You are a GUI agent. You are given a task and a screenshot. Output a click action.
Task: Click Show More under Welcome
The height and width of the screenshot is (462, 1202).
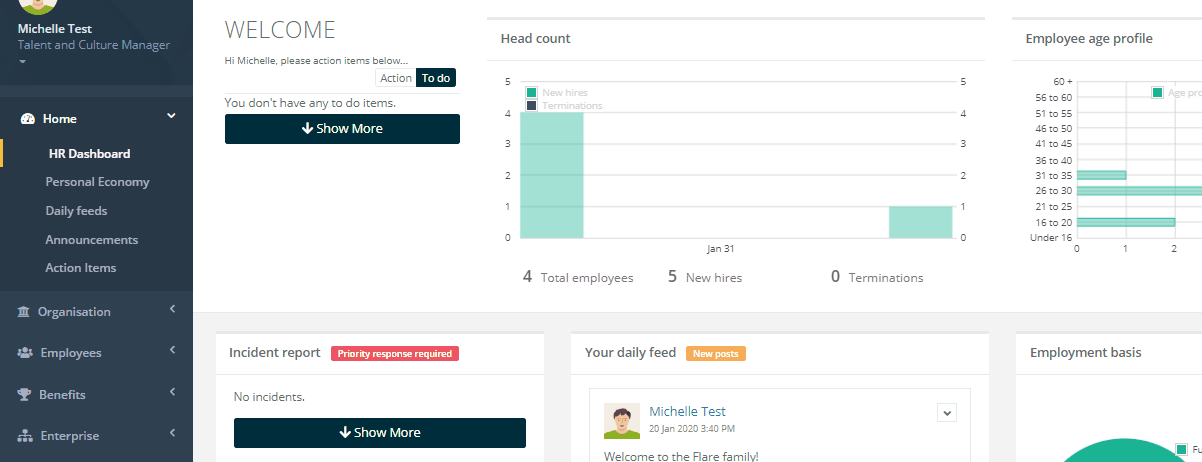click(x=342, y=129)
